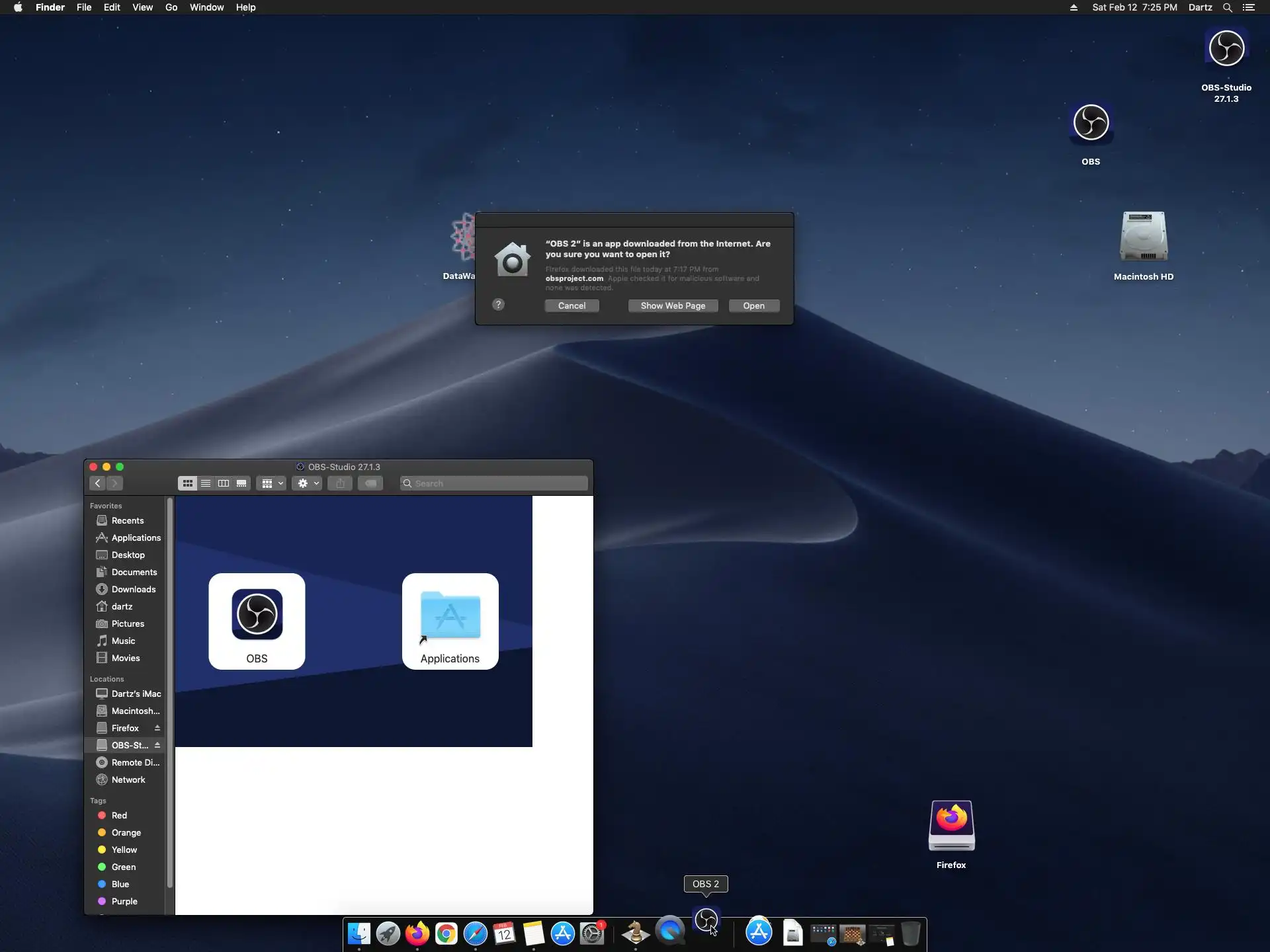Eject the OBS-Studio volume in sidebar

pyautogui.click(x=157, y=745)
